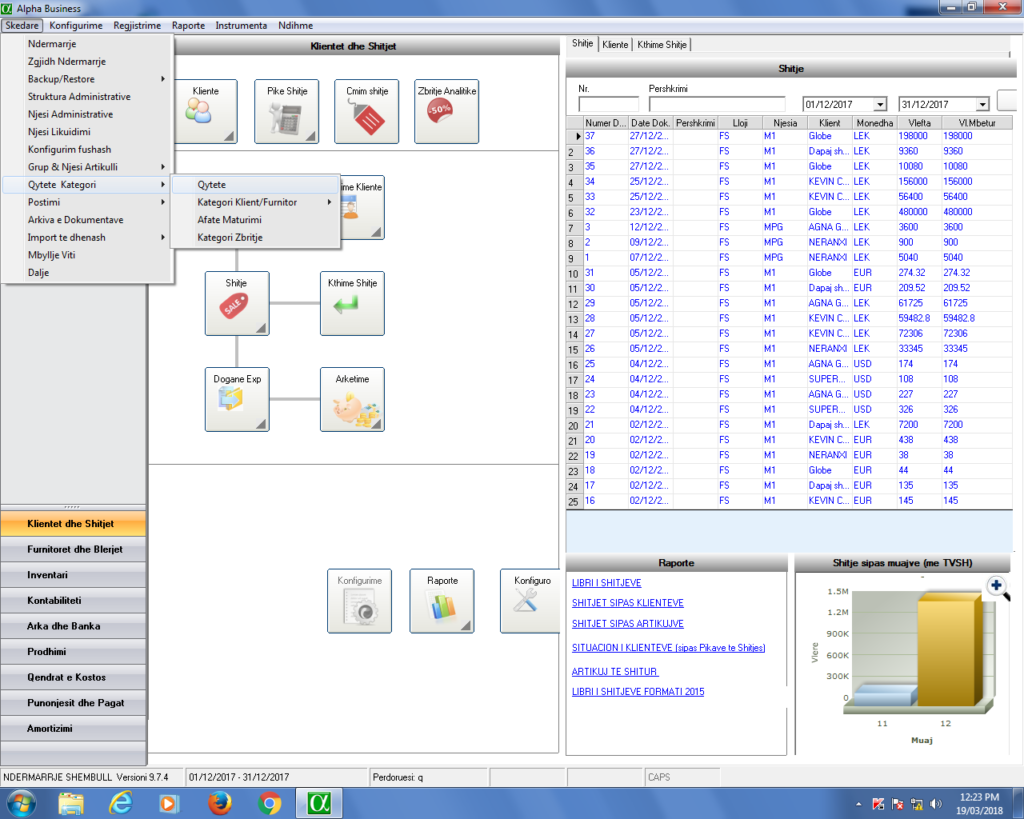Viewport: 1024px width, 819px height.
Task: Click the Pershkrimi filter input field
Action: 716,104
